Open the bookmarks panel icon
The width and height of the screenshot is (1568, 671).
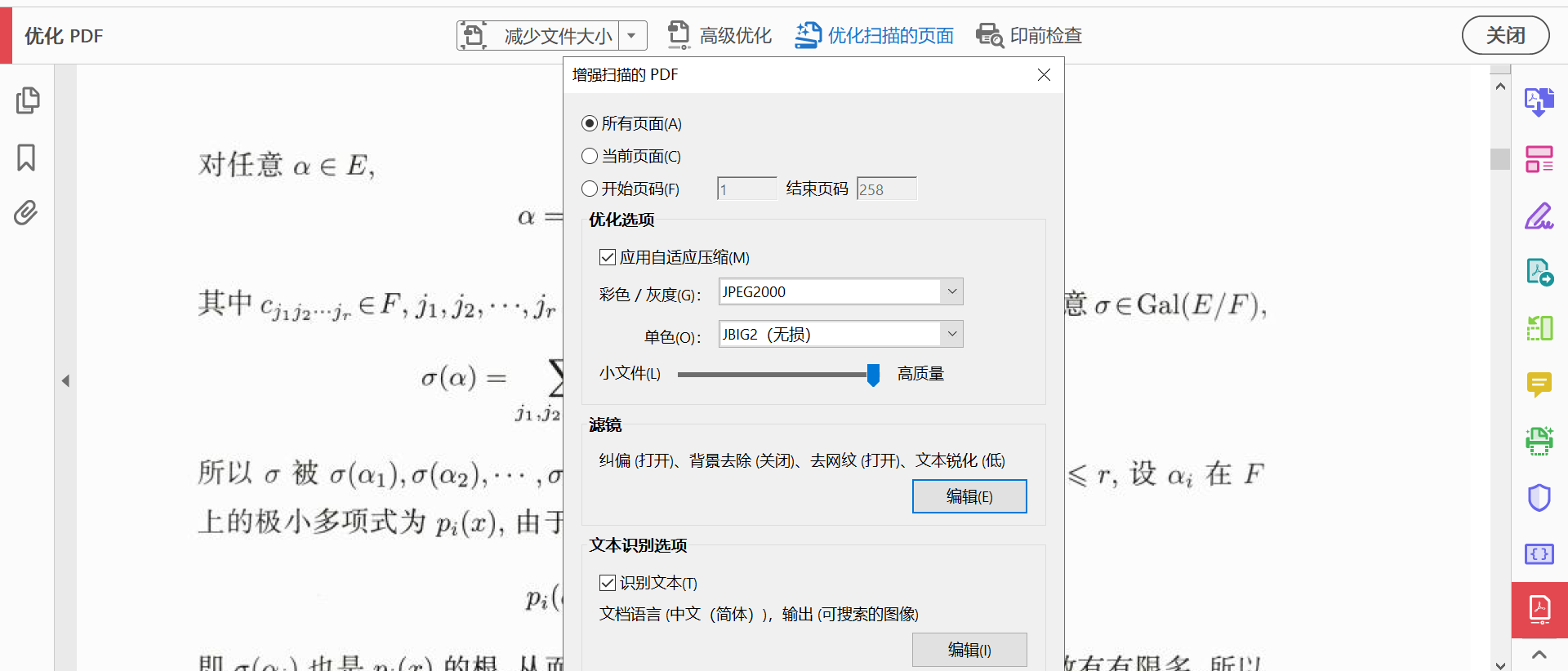(x=26, y=157)
